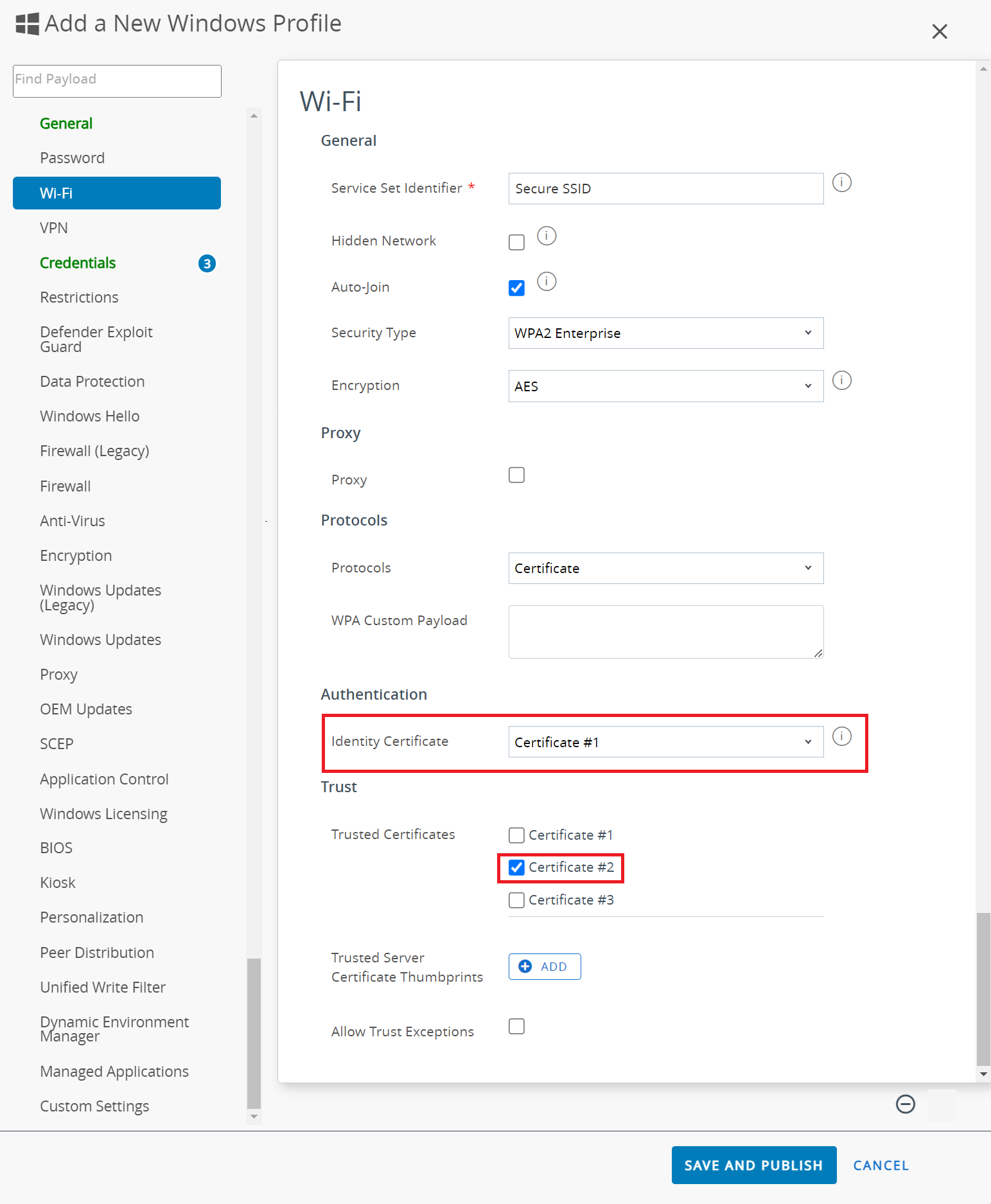Check Certificate #3 under Trusted Certificates
This screenshot has height=1204, width=991.
[x=516, y=900]
